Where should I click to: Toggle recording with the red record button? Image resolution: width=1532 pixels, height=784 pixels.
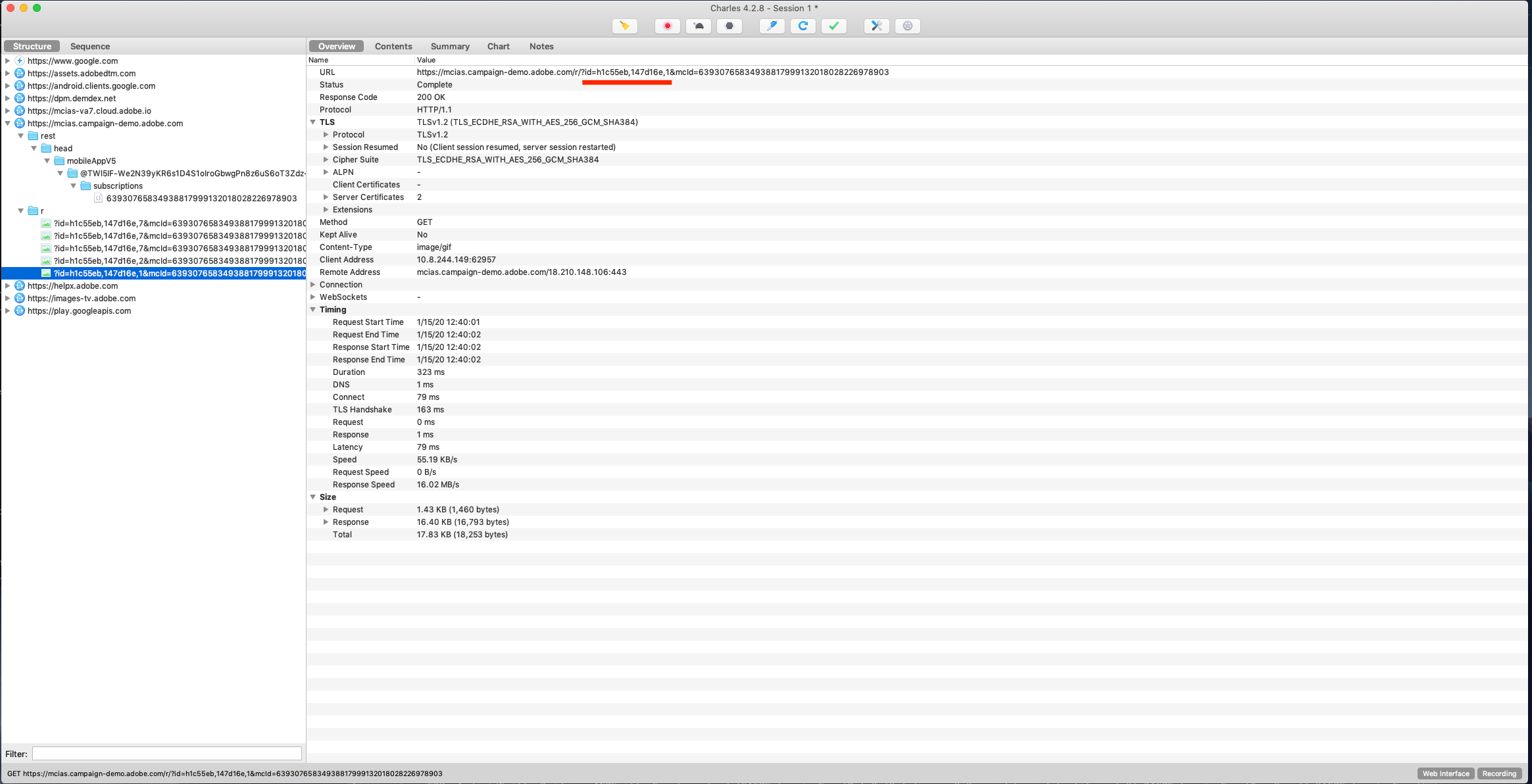tap(667, 26)
